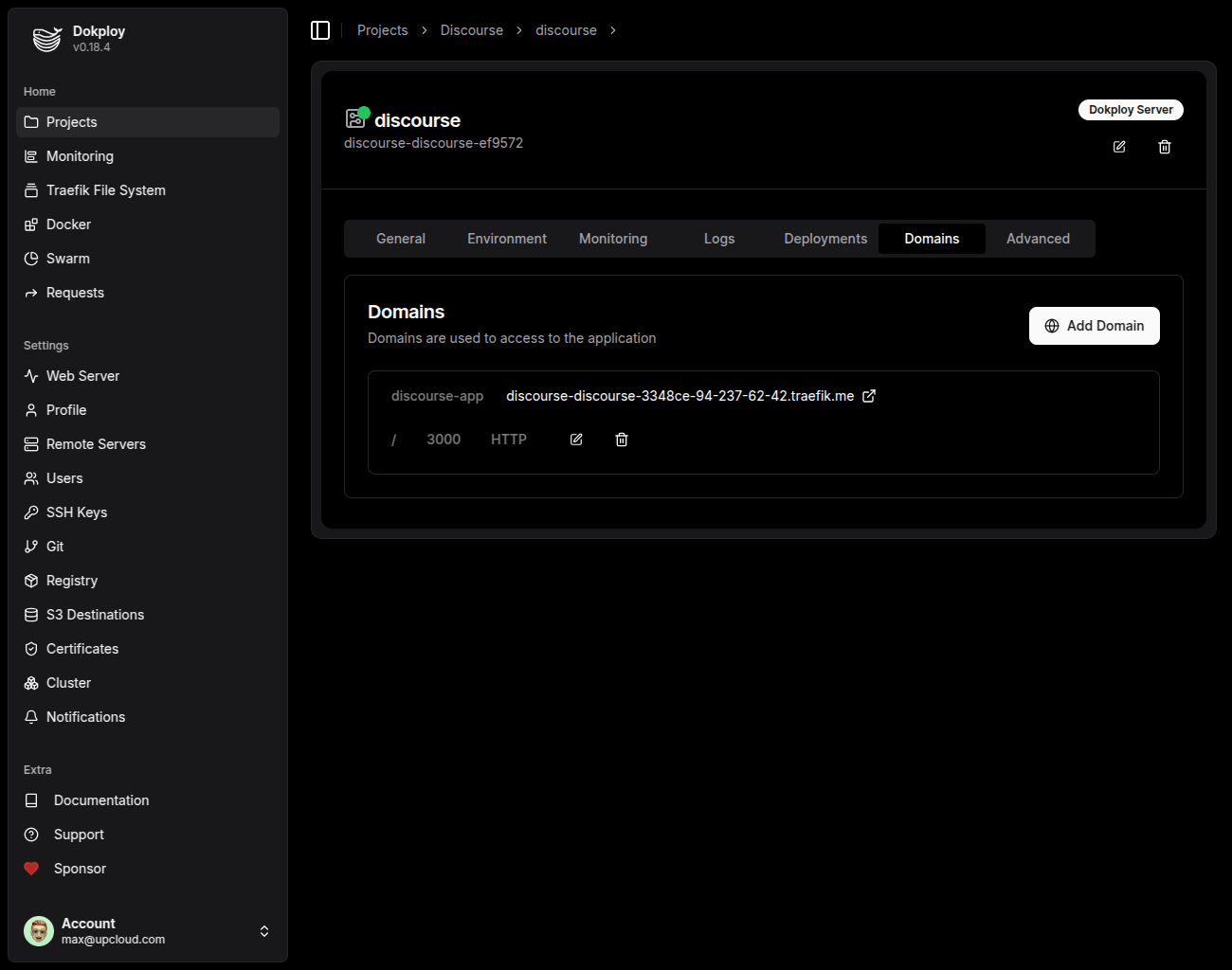Remove the domain with its trash icon
Screen dimensions: 1232x970
[x=622, y=439]
